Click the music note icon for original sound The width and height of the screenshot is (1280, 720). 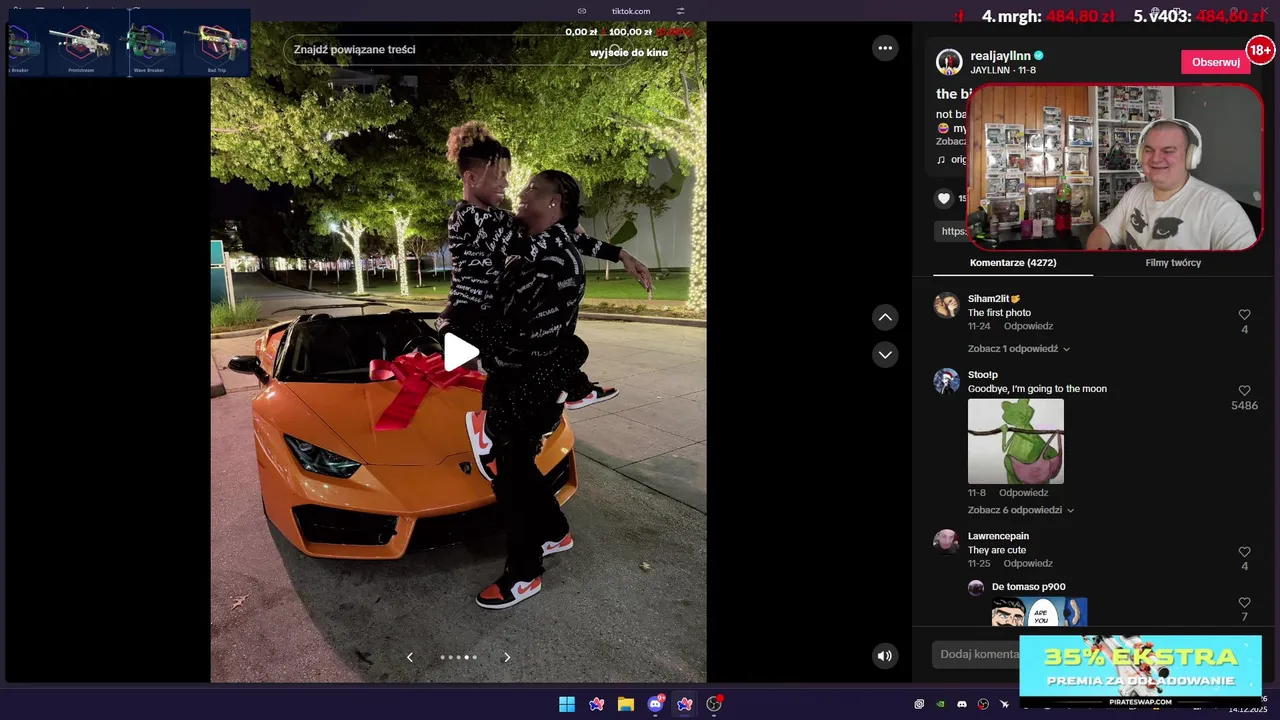click(x=941, y=160)
